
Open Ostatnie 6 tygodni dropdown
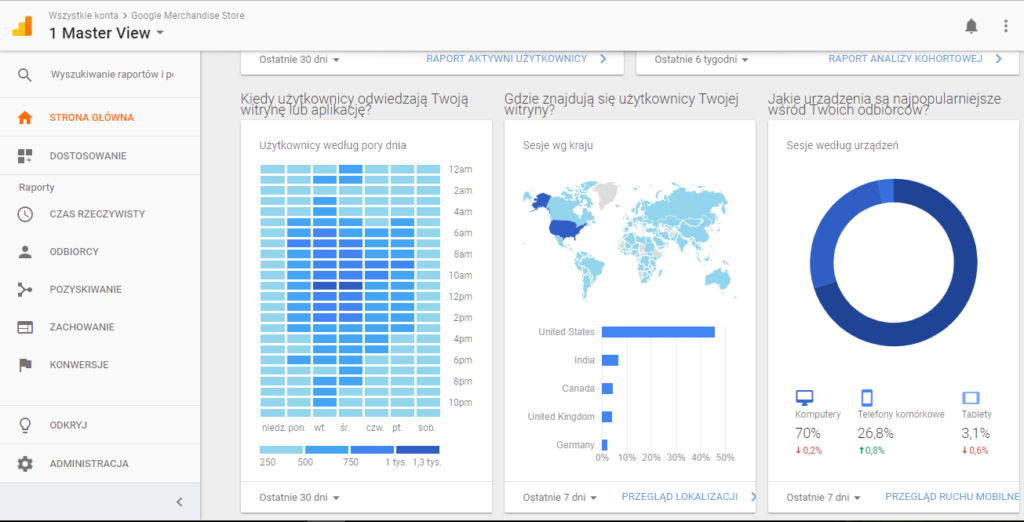(x=701, y=59)
